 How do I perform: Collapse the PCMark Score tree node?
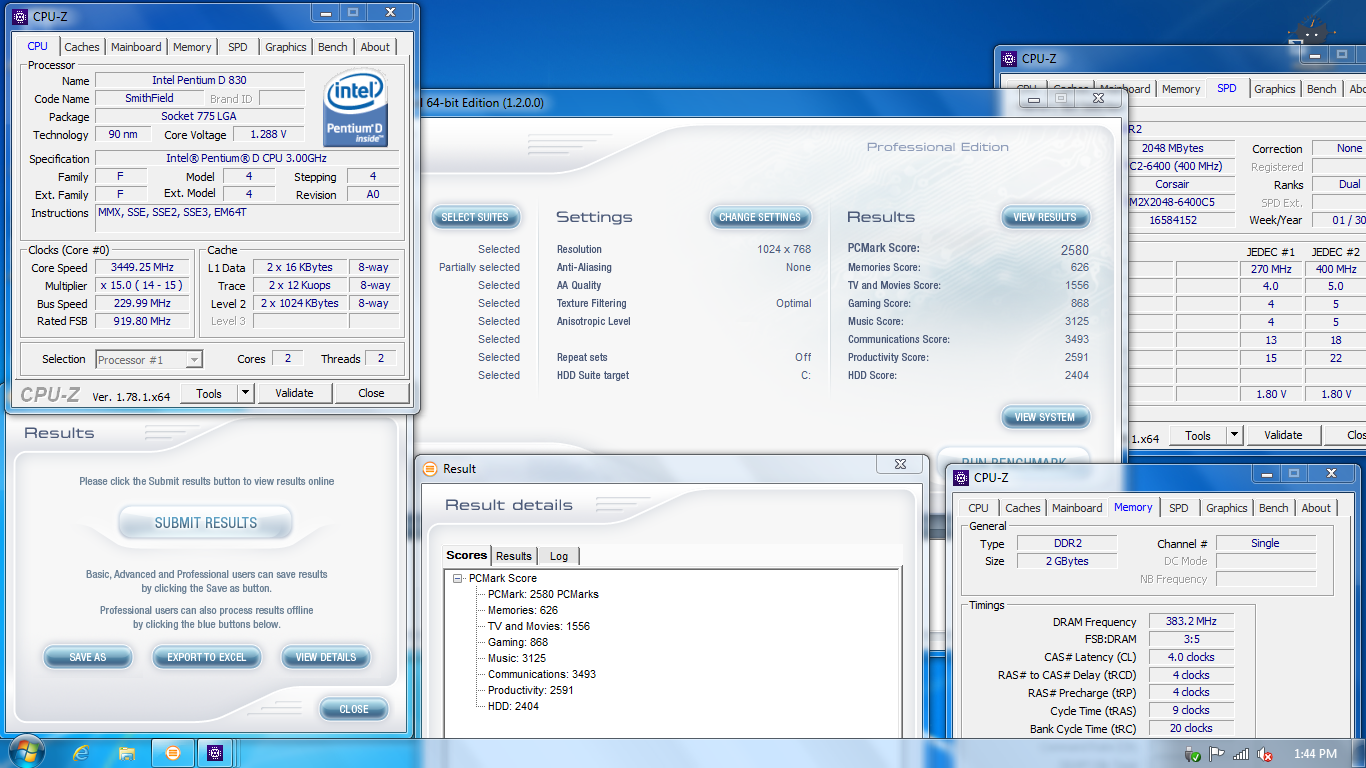tap(457, 578)
